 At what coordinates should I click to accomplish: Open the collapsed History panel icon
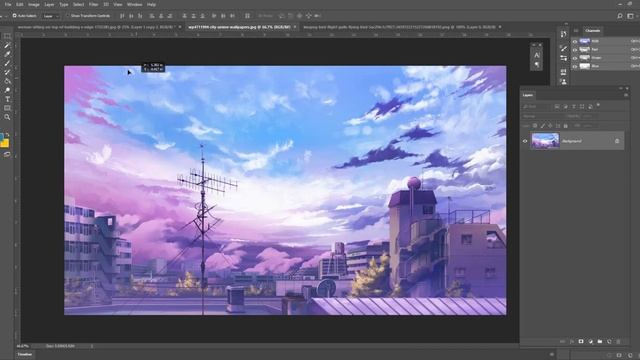coord(564,34)
